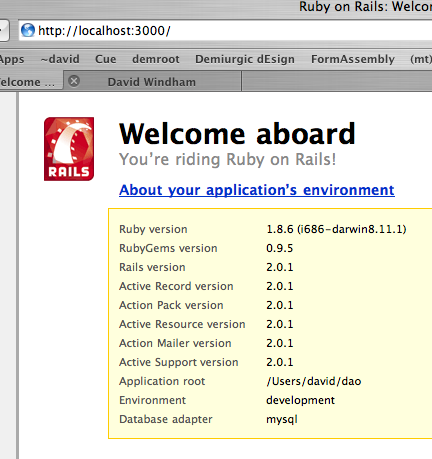Click the Database adapter label
Viewport: 432px width, 459px height.
coord(166,419)
